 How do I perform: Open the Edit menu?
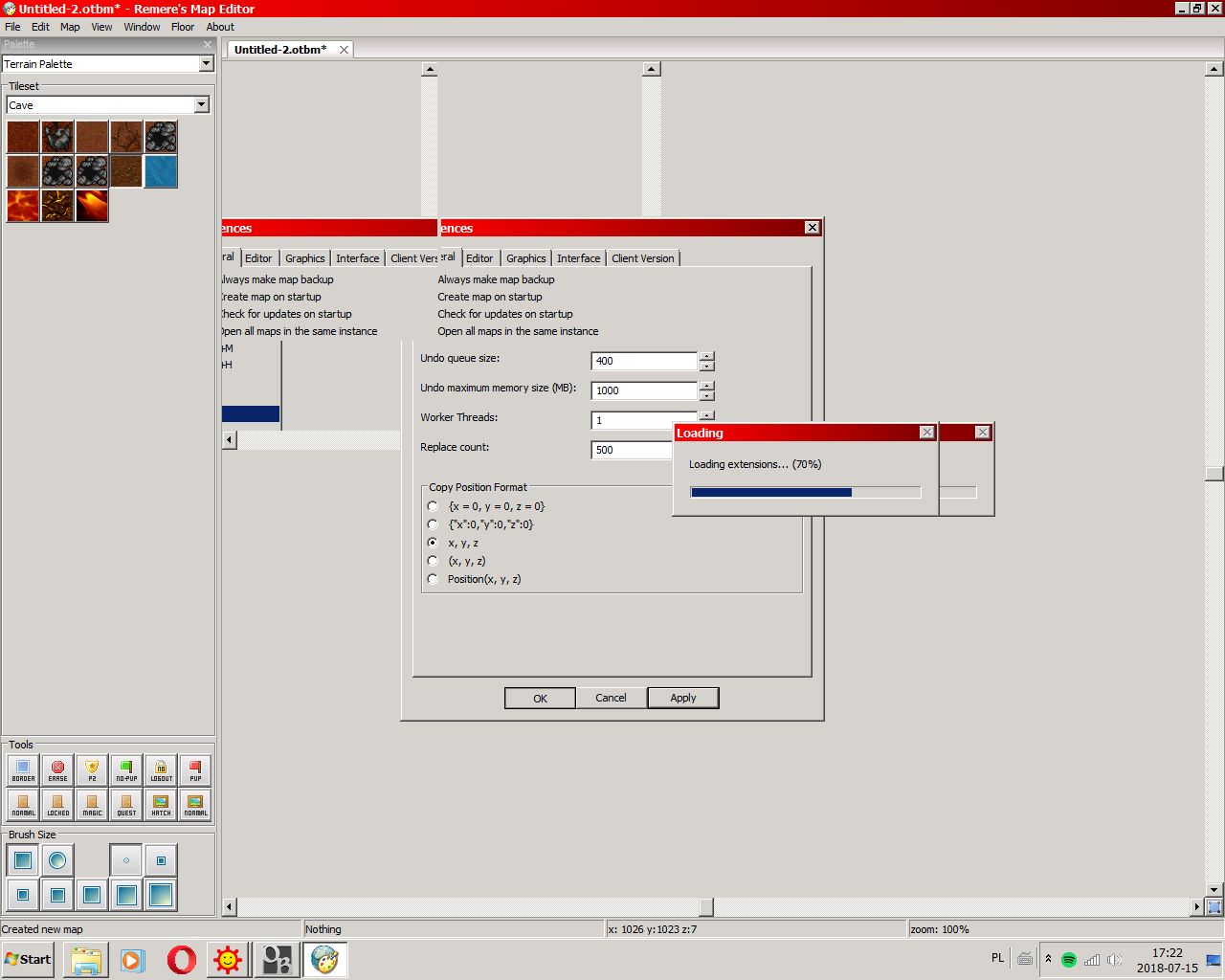coord(40,27)
